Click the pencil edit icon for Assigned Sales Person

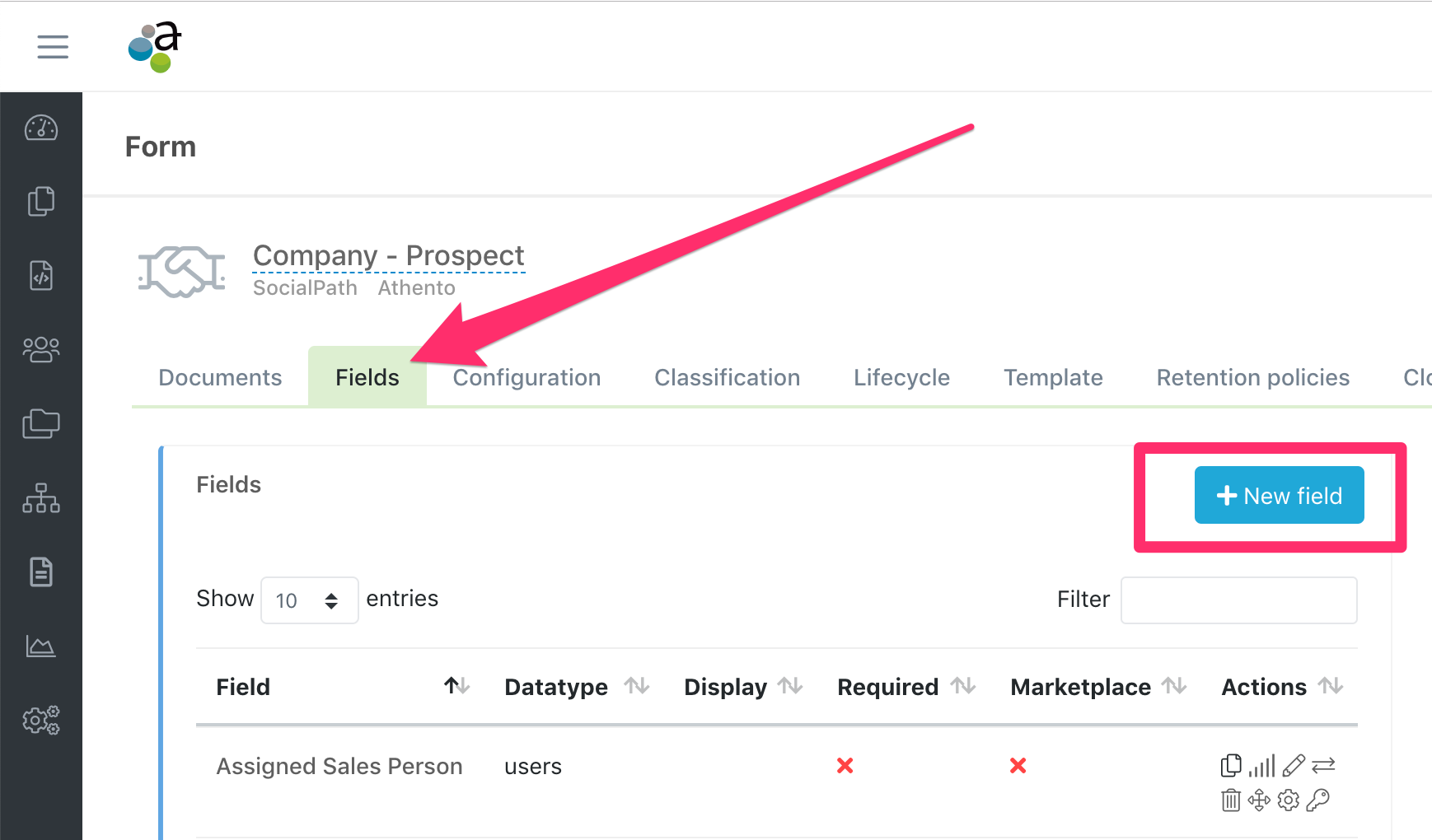1294,766
